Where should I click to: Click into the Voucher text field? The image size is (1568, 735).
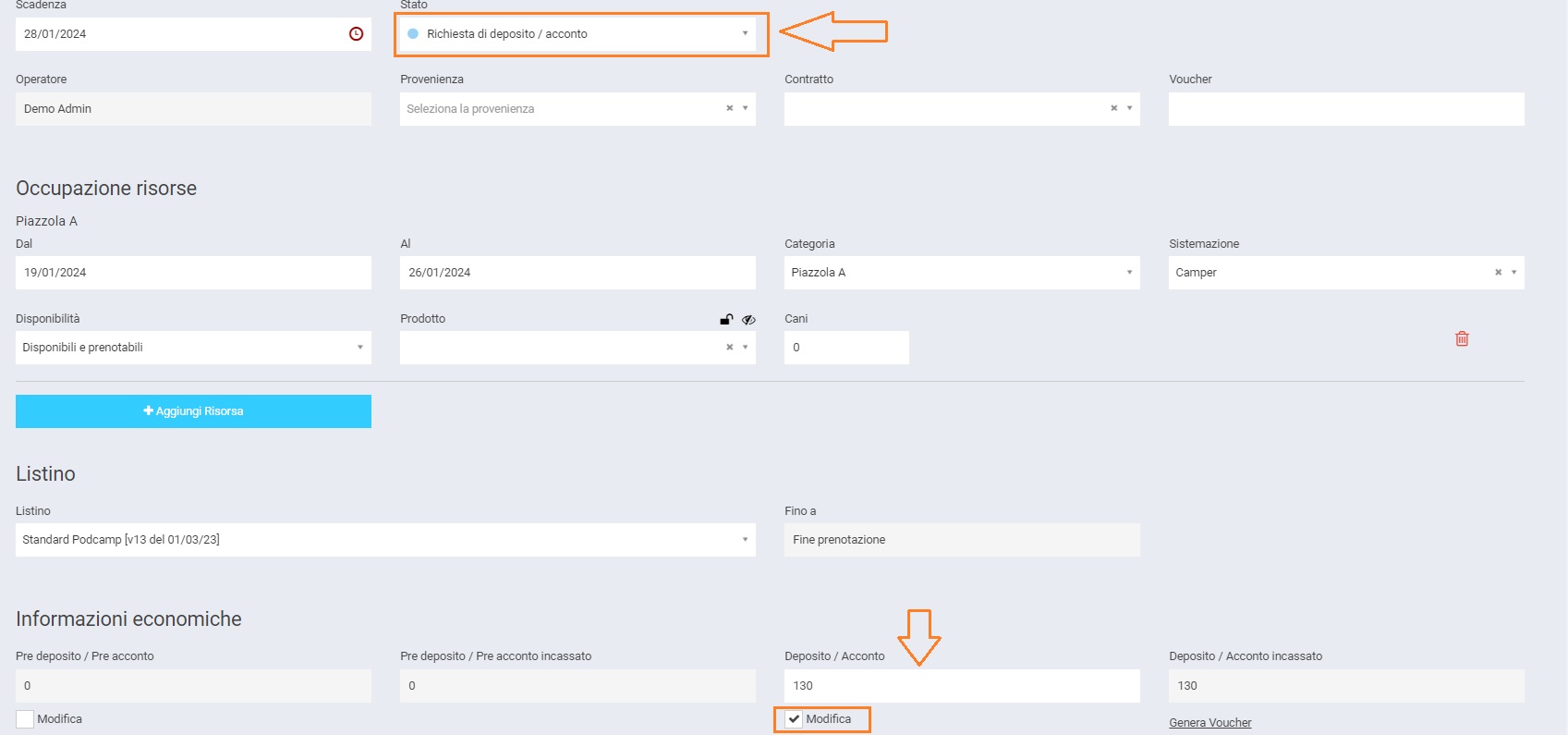click(1345, 109)
